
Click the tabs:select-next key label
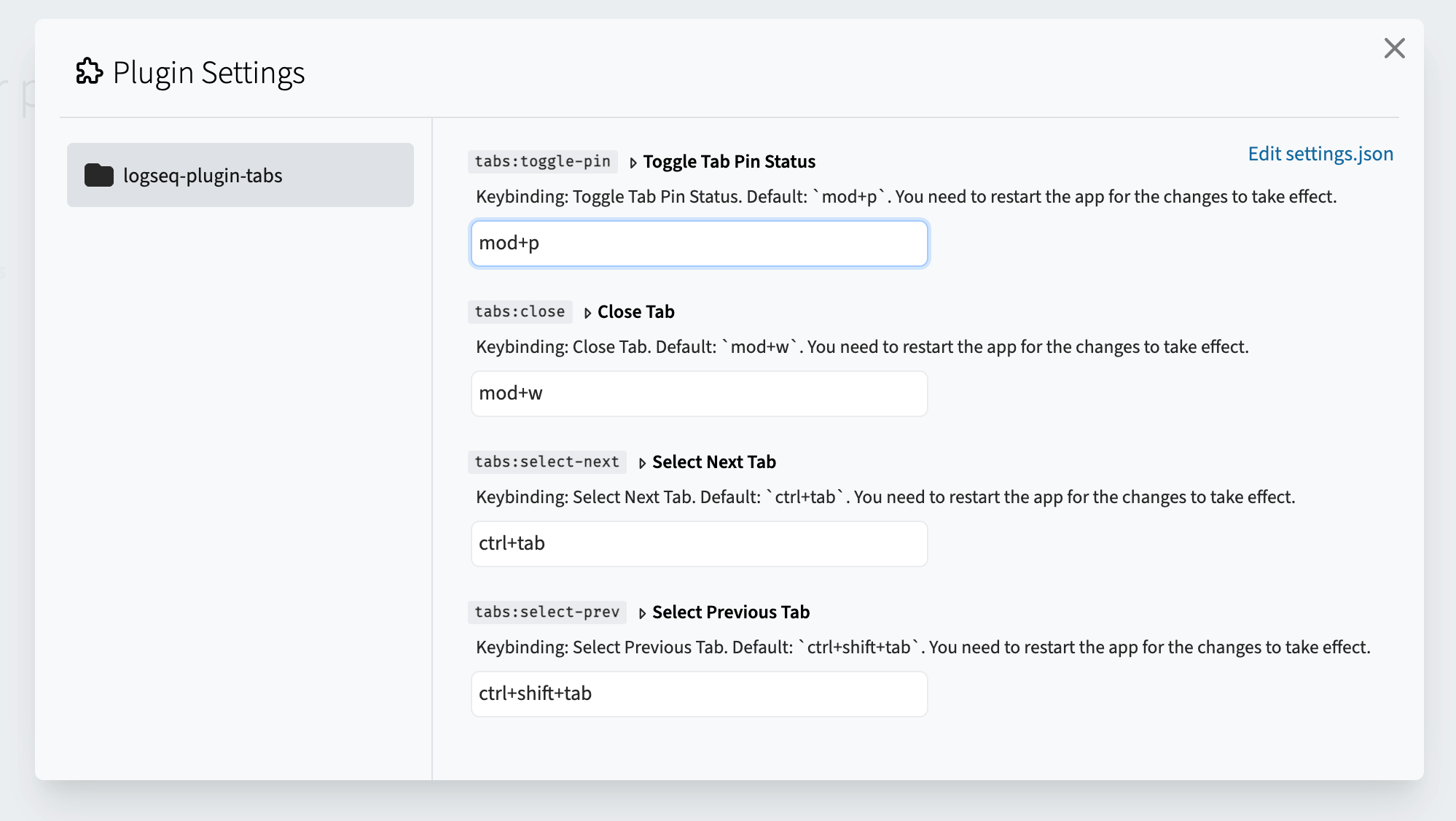pyautogui.click(x=547, y=462)
